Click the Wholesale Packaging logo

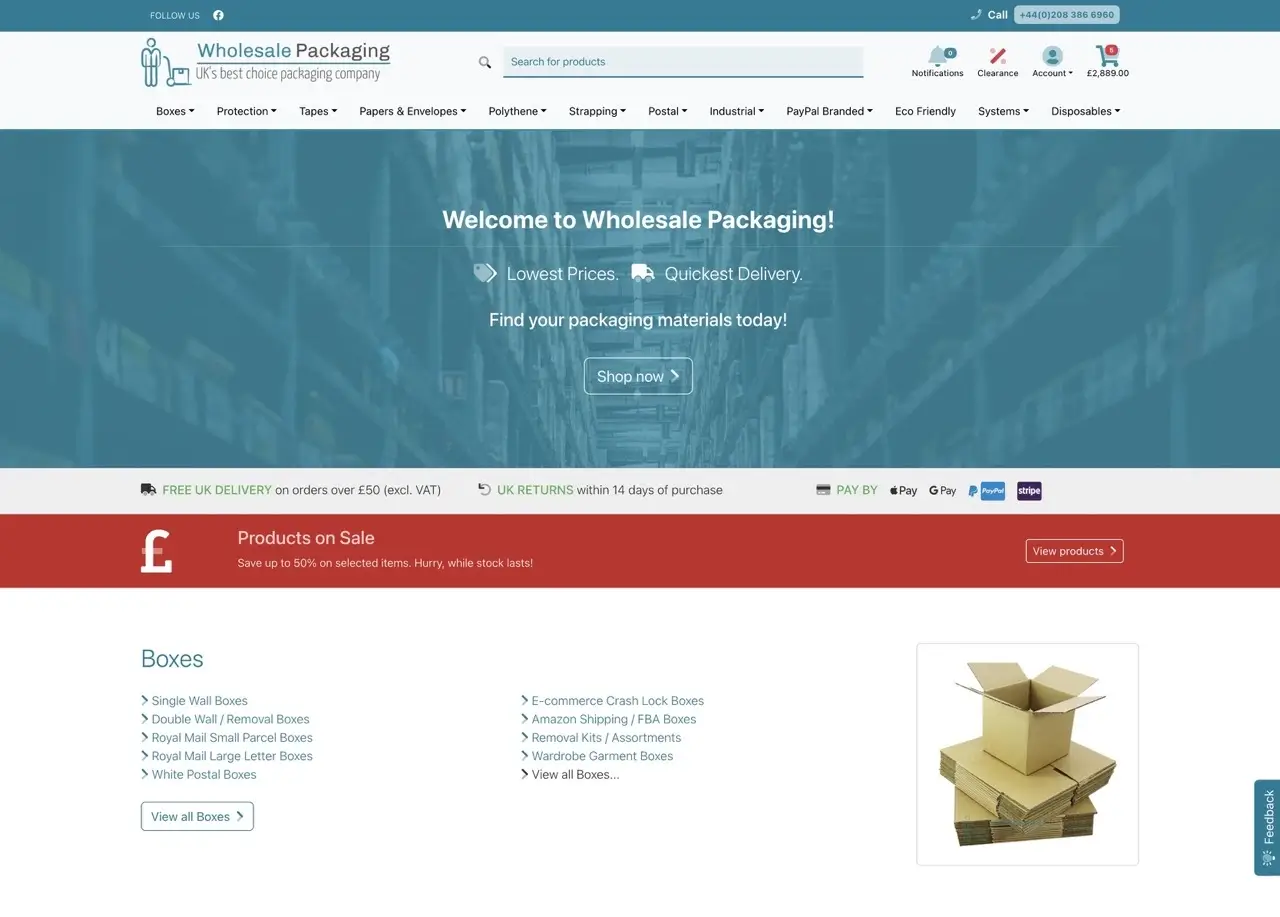tap(266, 62)
